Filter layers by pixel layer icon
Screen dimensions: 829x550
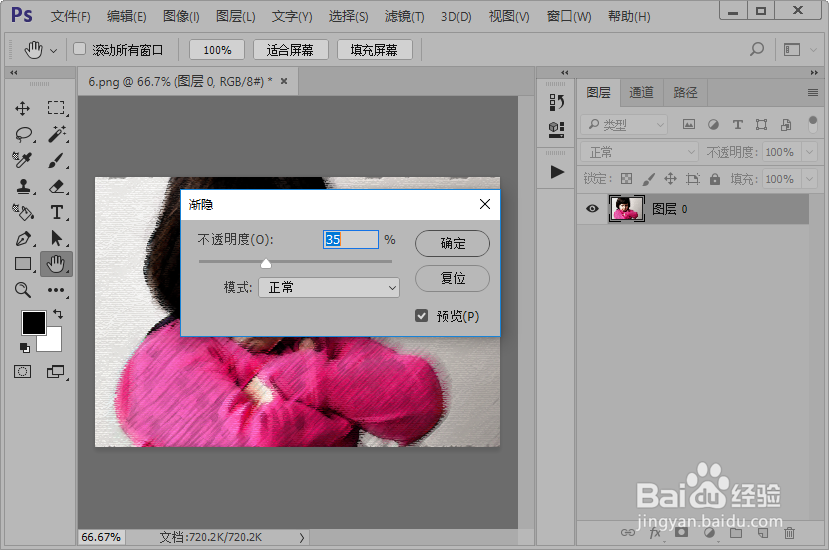click(689, 124)
